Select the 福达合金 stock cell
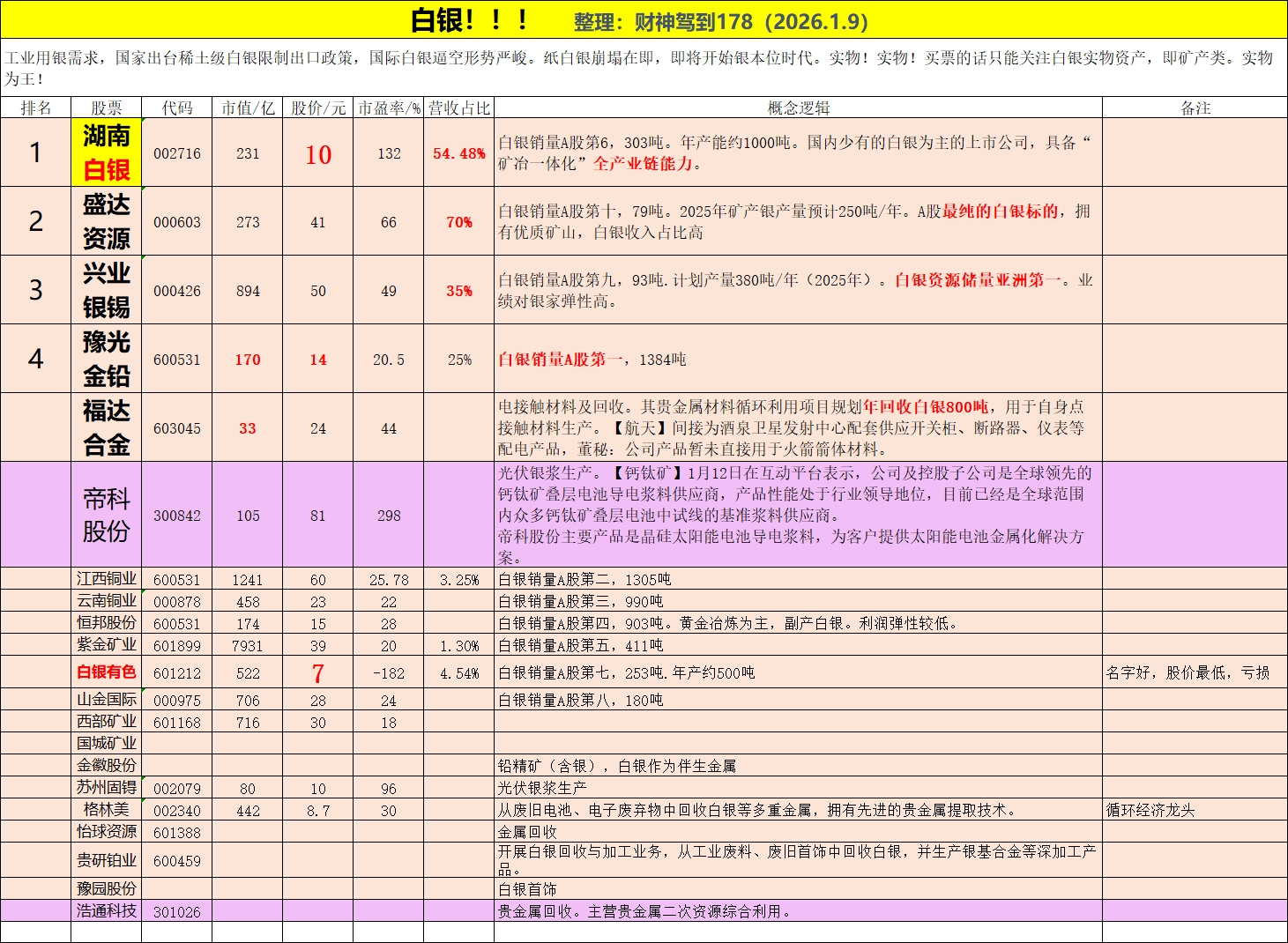The width and height of the screenshot is (1288, 943). 107,427
